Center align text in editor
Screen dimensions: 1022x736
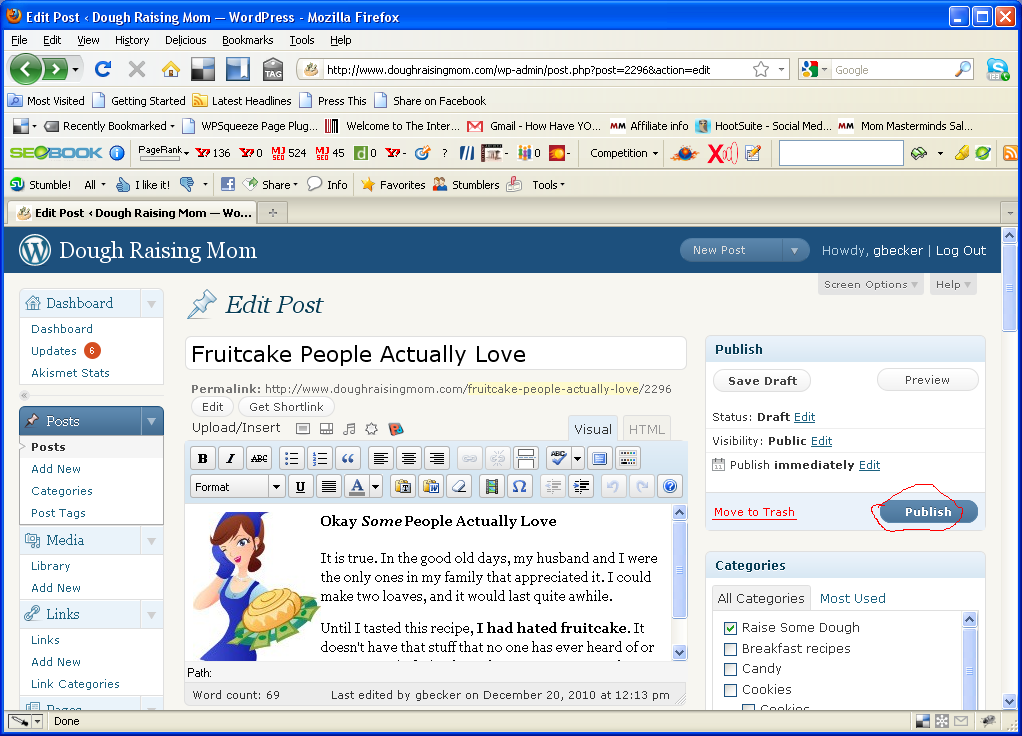[x=409, y=458]
